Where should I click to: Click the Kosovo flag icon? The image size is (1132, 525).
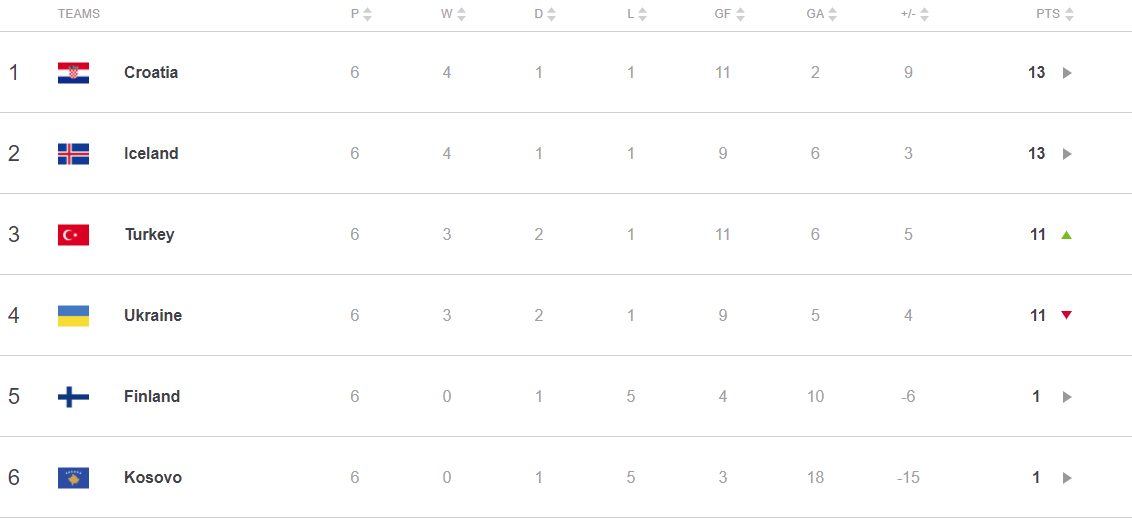pos(73,477)
